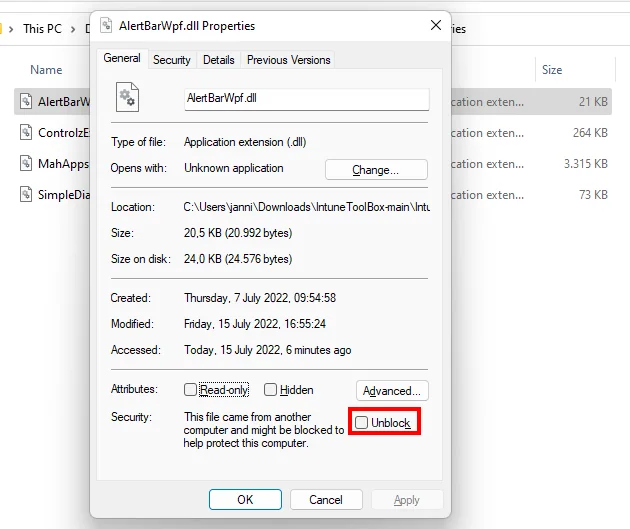Open the Previous Versions tab
This screenshot has width=630, height=529.
coord(288,60)
